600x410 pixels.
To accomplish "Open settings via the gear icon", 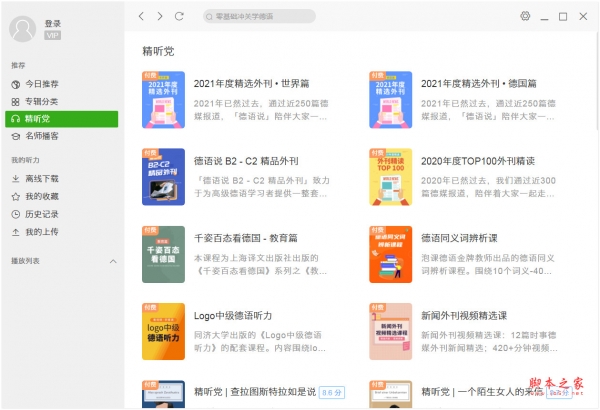I will pos(525,16).
